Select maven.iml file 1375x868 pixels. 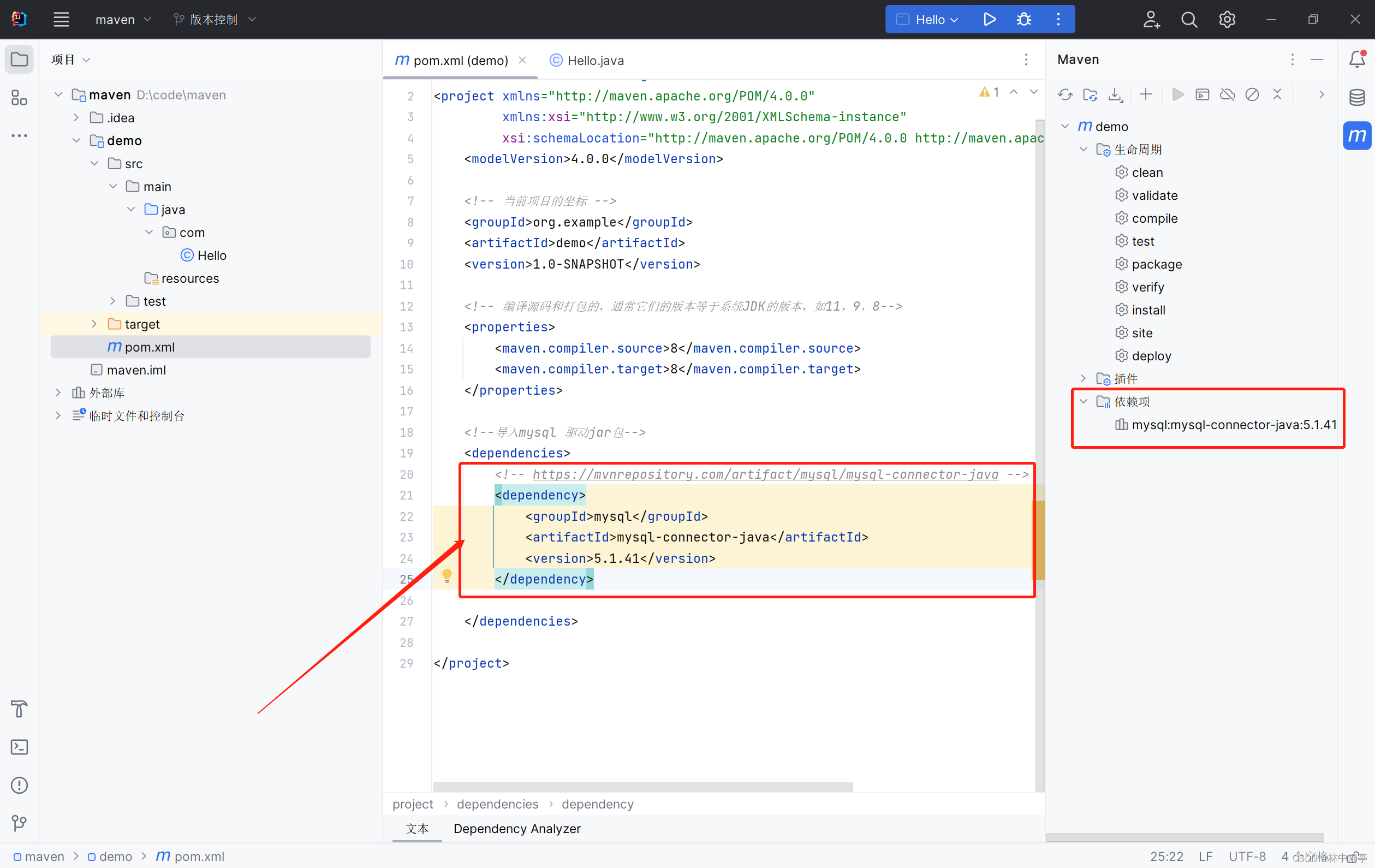[x=128, y=370]
